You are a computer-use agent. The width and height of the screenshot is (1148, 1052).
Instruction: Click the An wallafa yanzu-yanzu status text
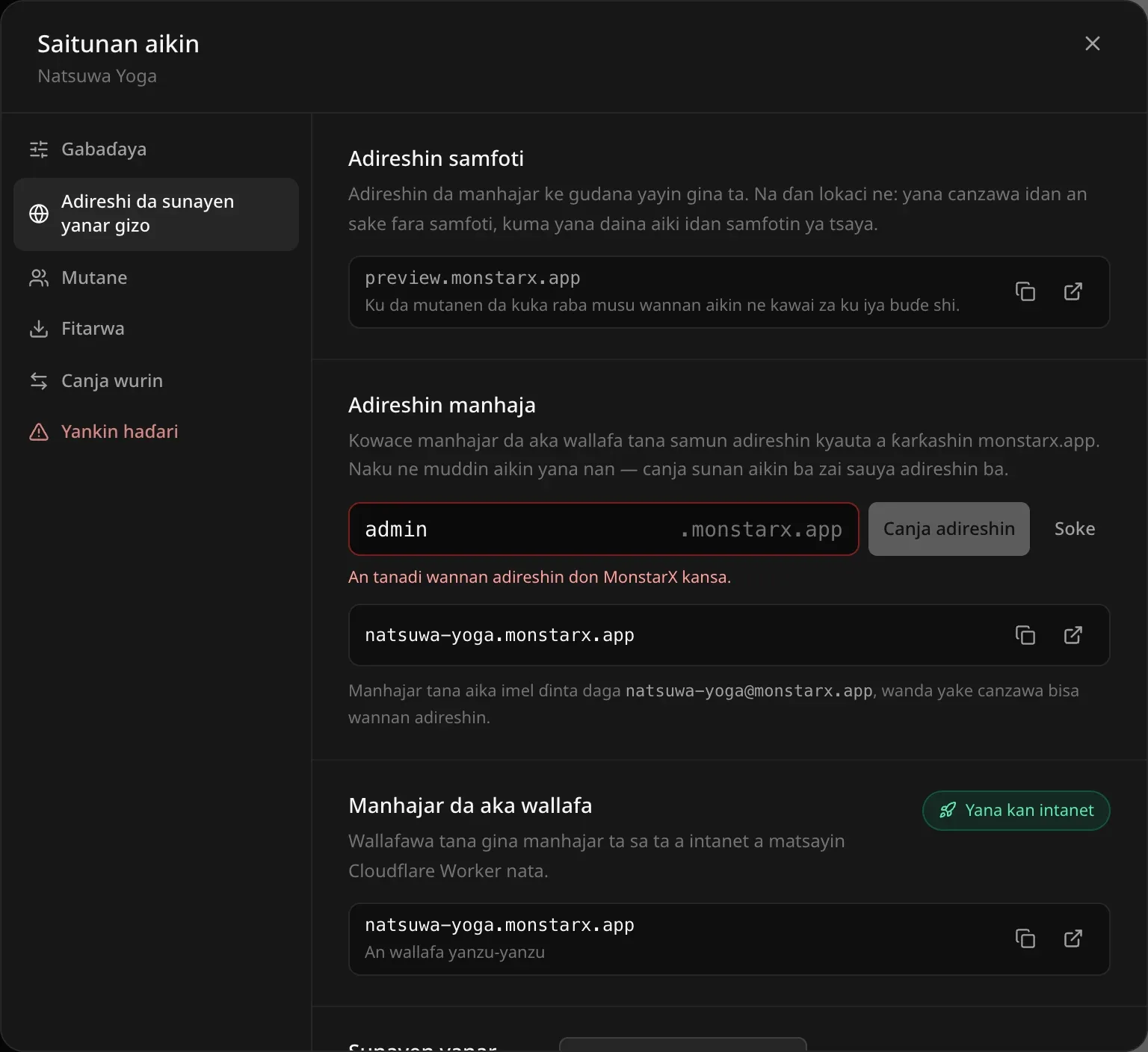coord(454,952)
